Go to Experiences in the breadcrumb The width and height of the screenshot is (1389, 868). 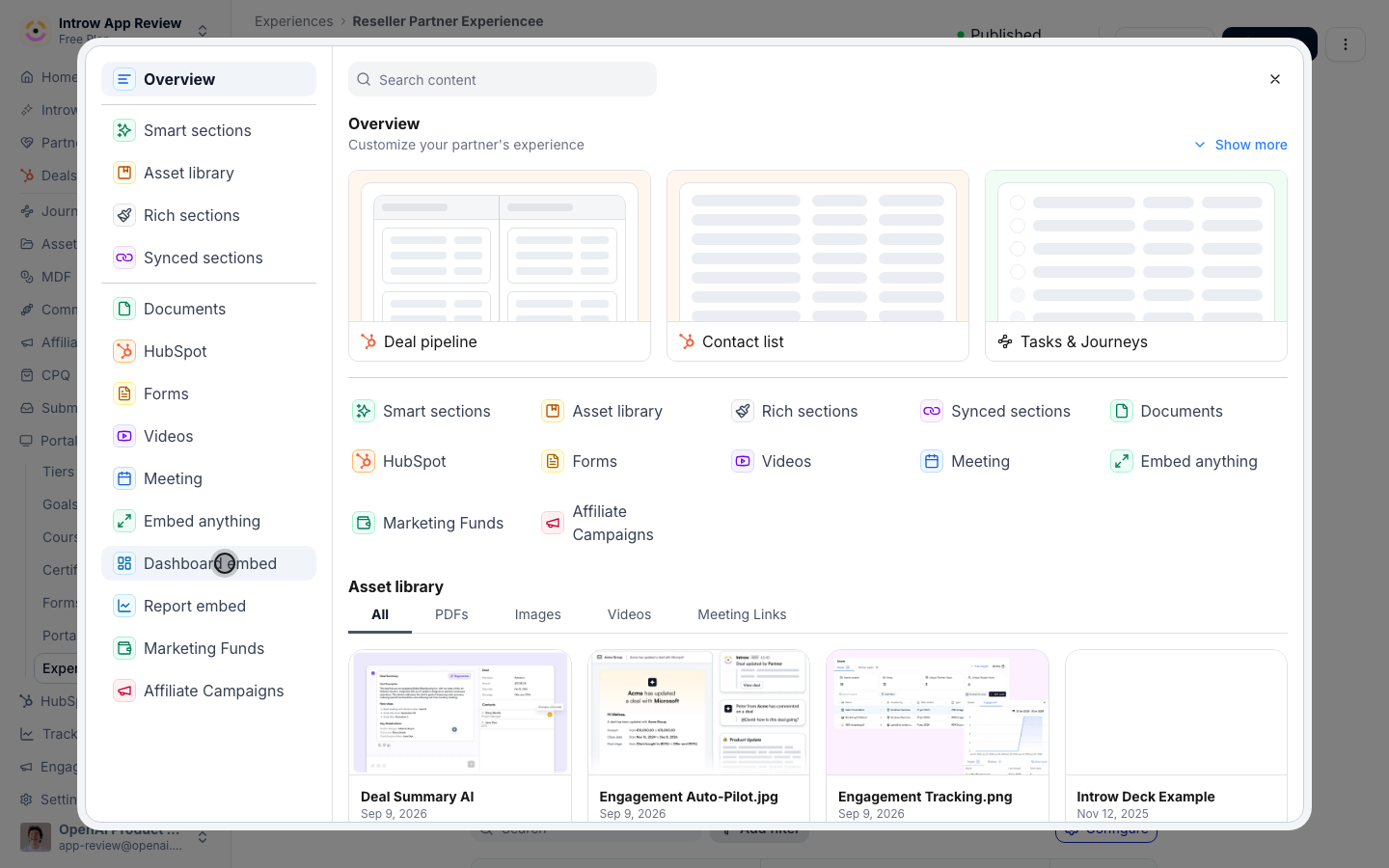(293, 21)
